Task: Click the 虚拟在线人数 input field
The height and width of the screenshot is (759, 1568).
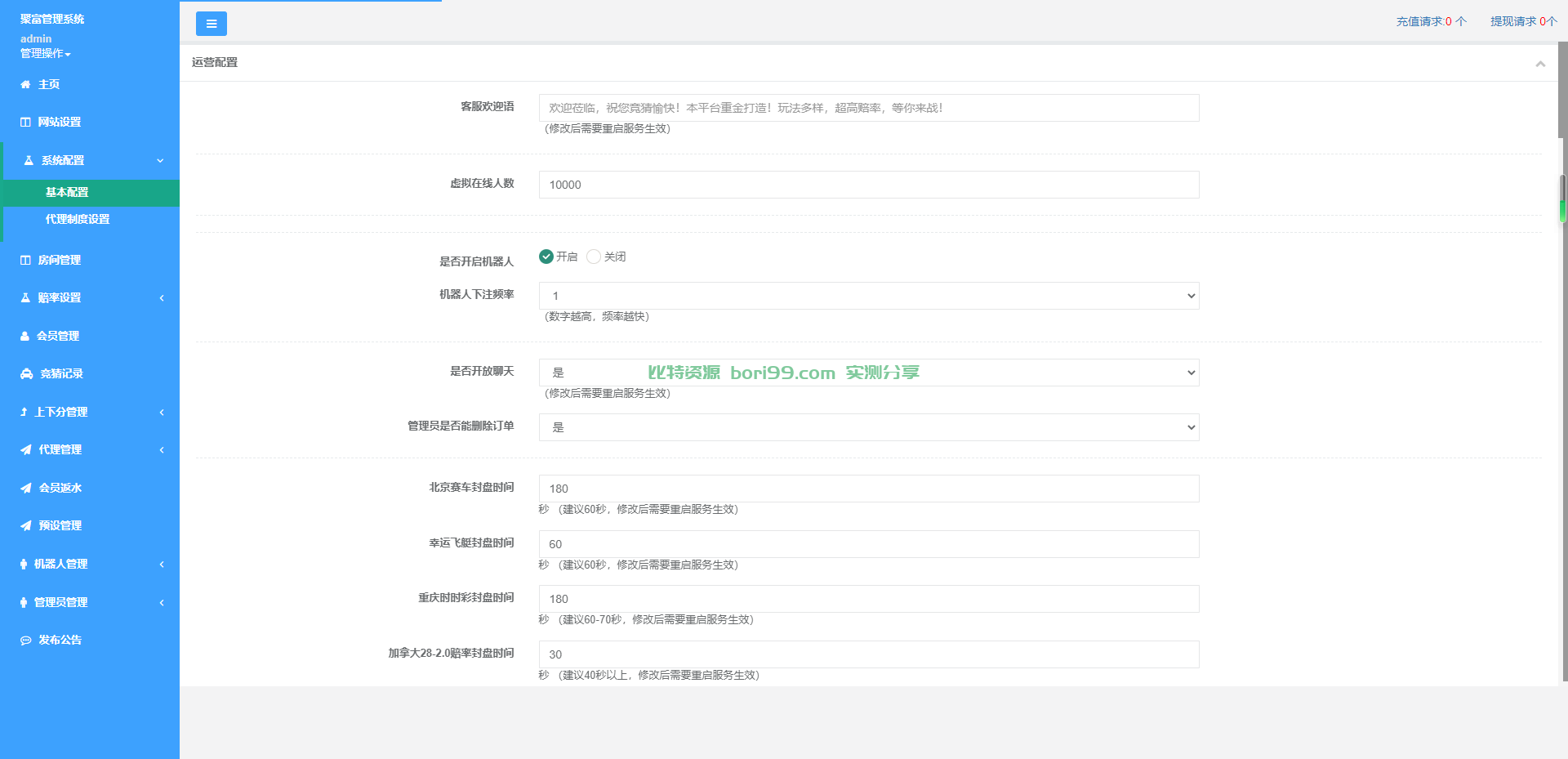Action: pos(869,185)
